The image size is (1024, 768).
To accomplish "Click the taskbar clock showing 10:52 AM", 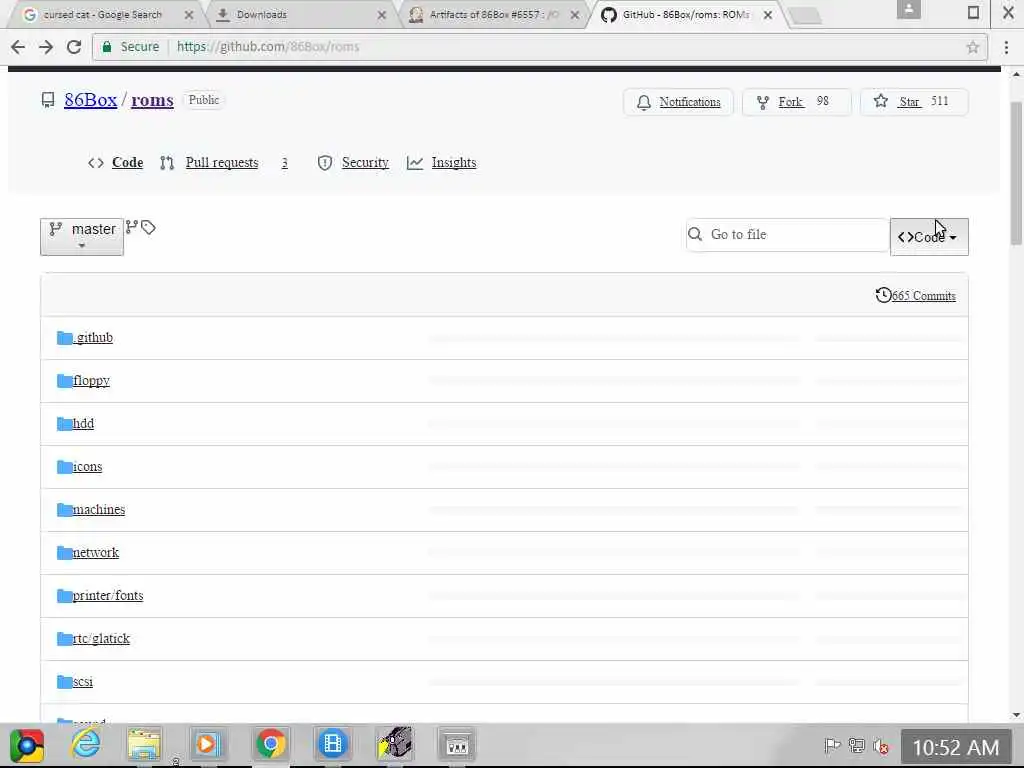I will 956,748.
